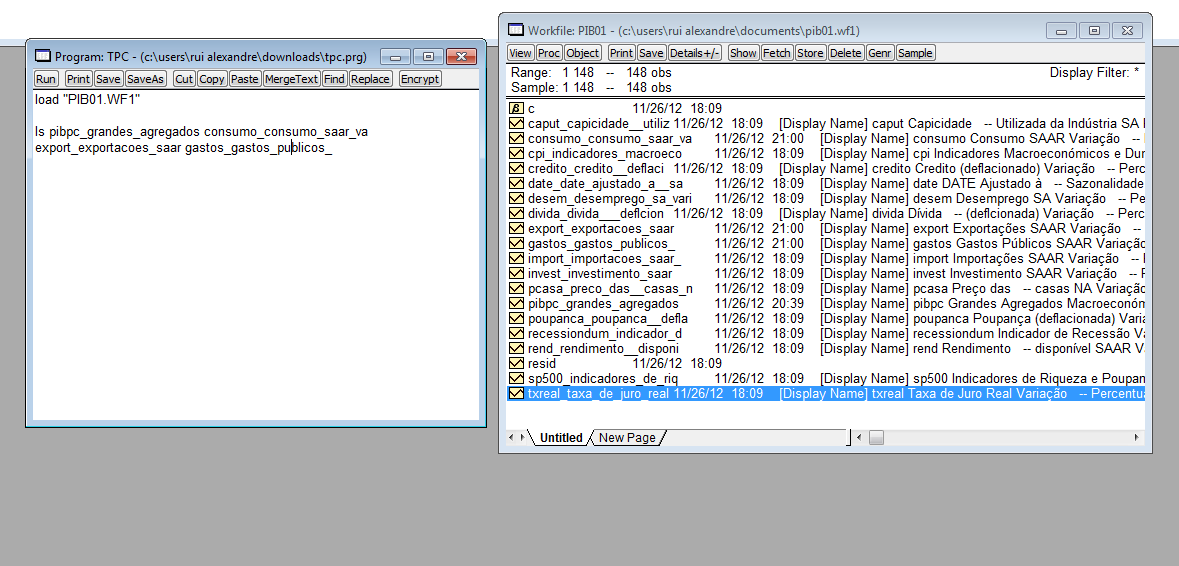
Task: Click the Fetch button
Action: (777, 53)
